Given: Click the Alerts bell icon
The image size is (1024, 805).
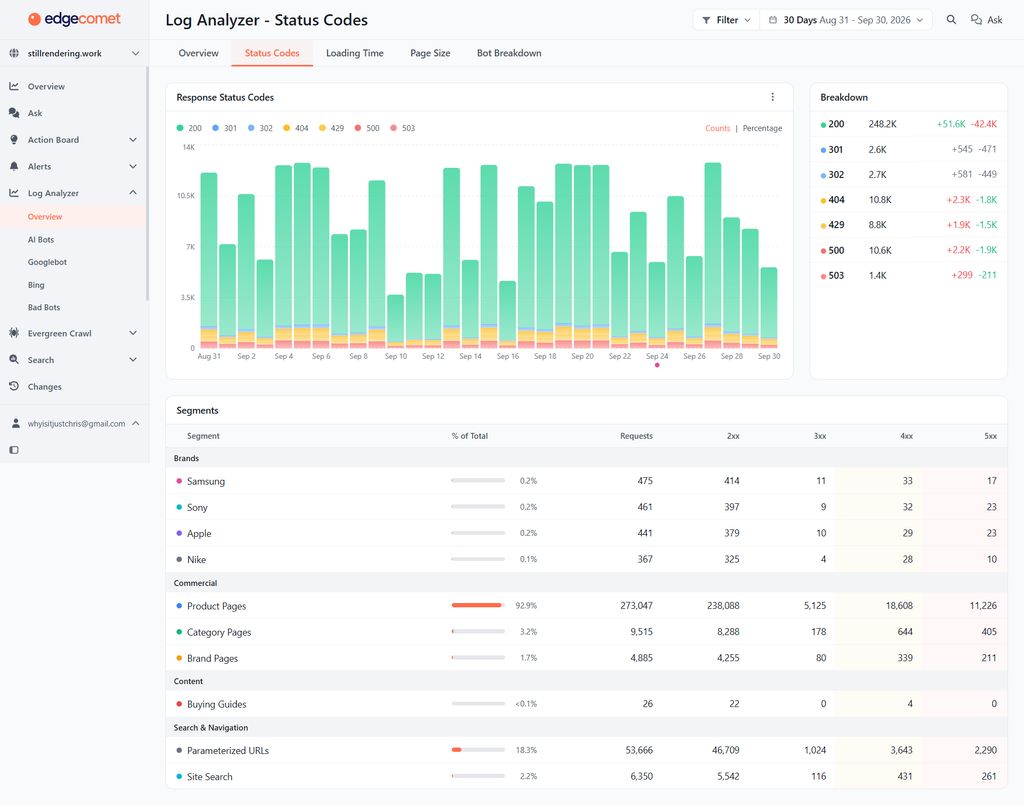Looking at the screenshot, I should [x=14, y=166].
